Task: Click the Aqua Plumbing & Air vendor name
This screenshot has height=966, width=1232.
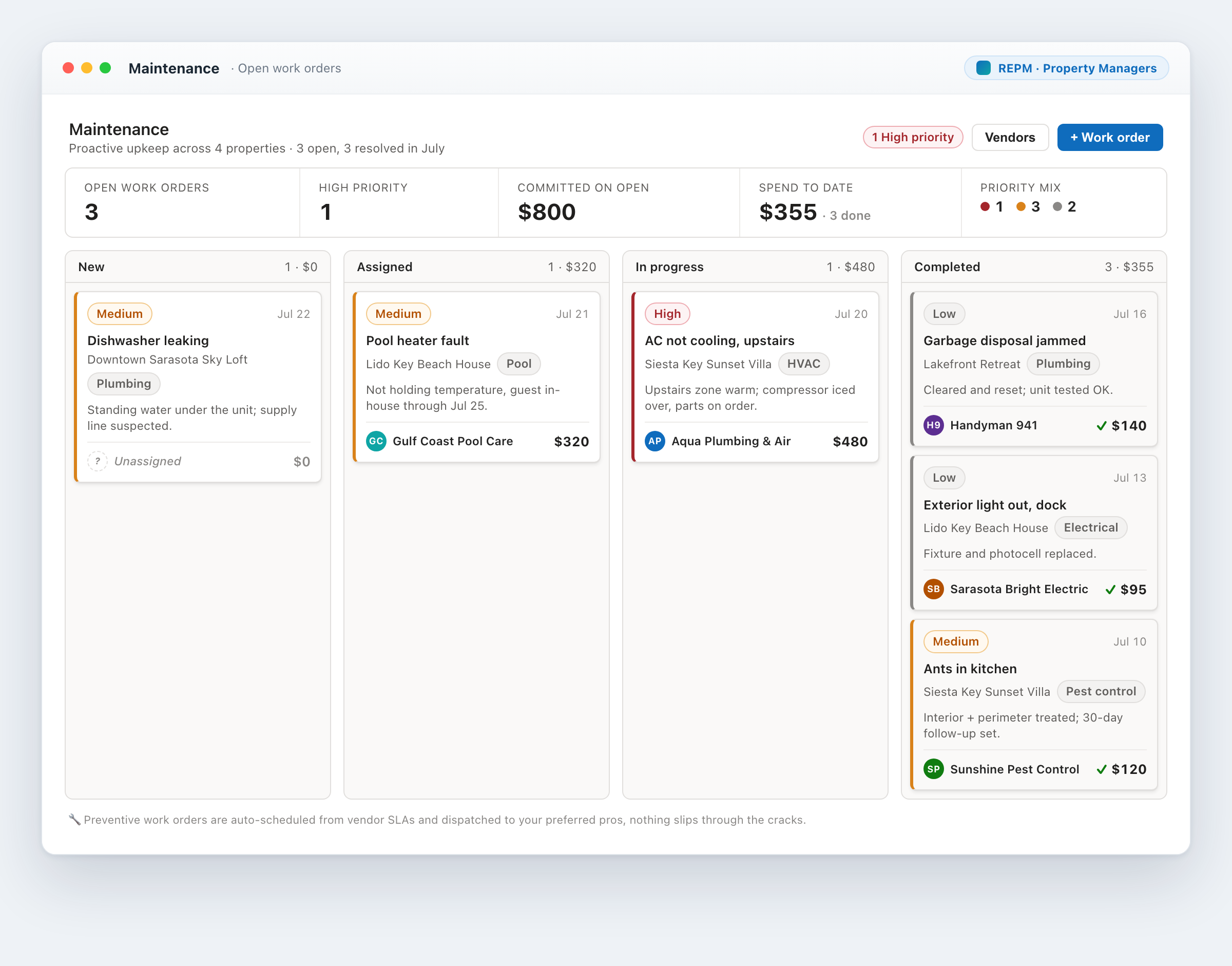Action: [731, 441]
